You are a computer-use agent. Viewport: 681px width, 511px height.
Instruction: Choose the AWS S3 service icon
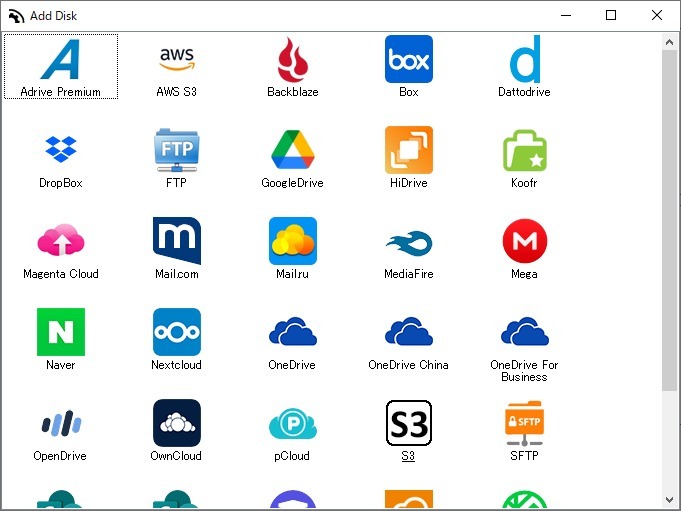(x=177, y=59)
